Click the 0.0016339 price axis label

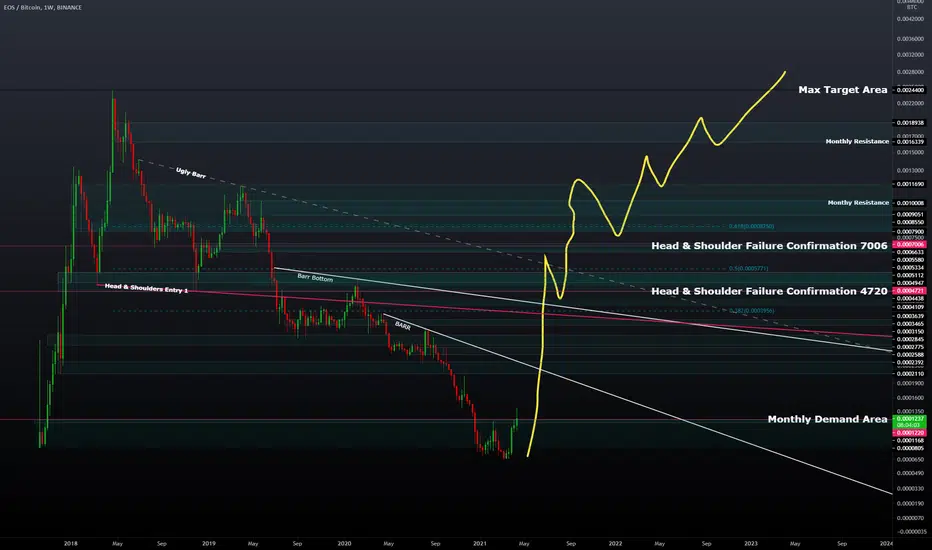pyautogui.click(x=910, y=142)
